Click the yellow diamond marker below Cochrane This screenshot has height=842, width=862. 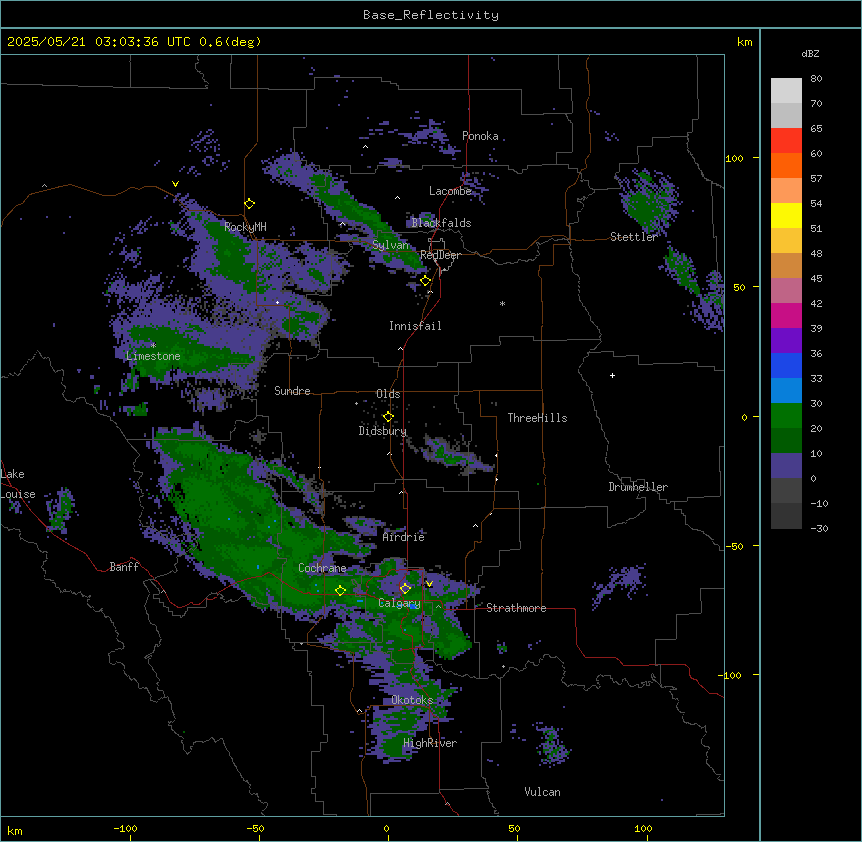coord(340,590)
